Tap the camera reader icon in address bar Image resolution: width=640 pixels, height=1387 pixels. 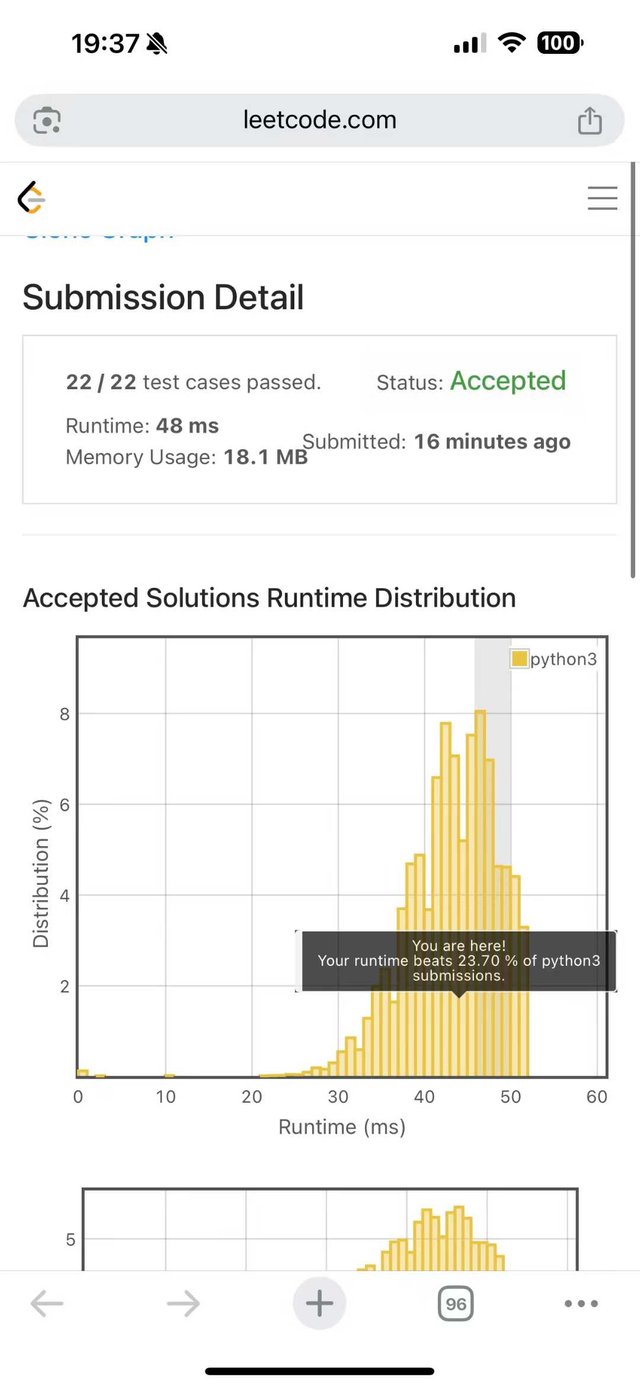(47, 121)
